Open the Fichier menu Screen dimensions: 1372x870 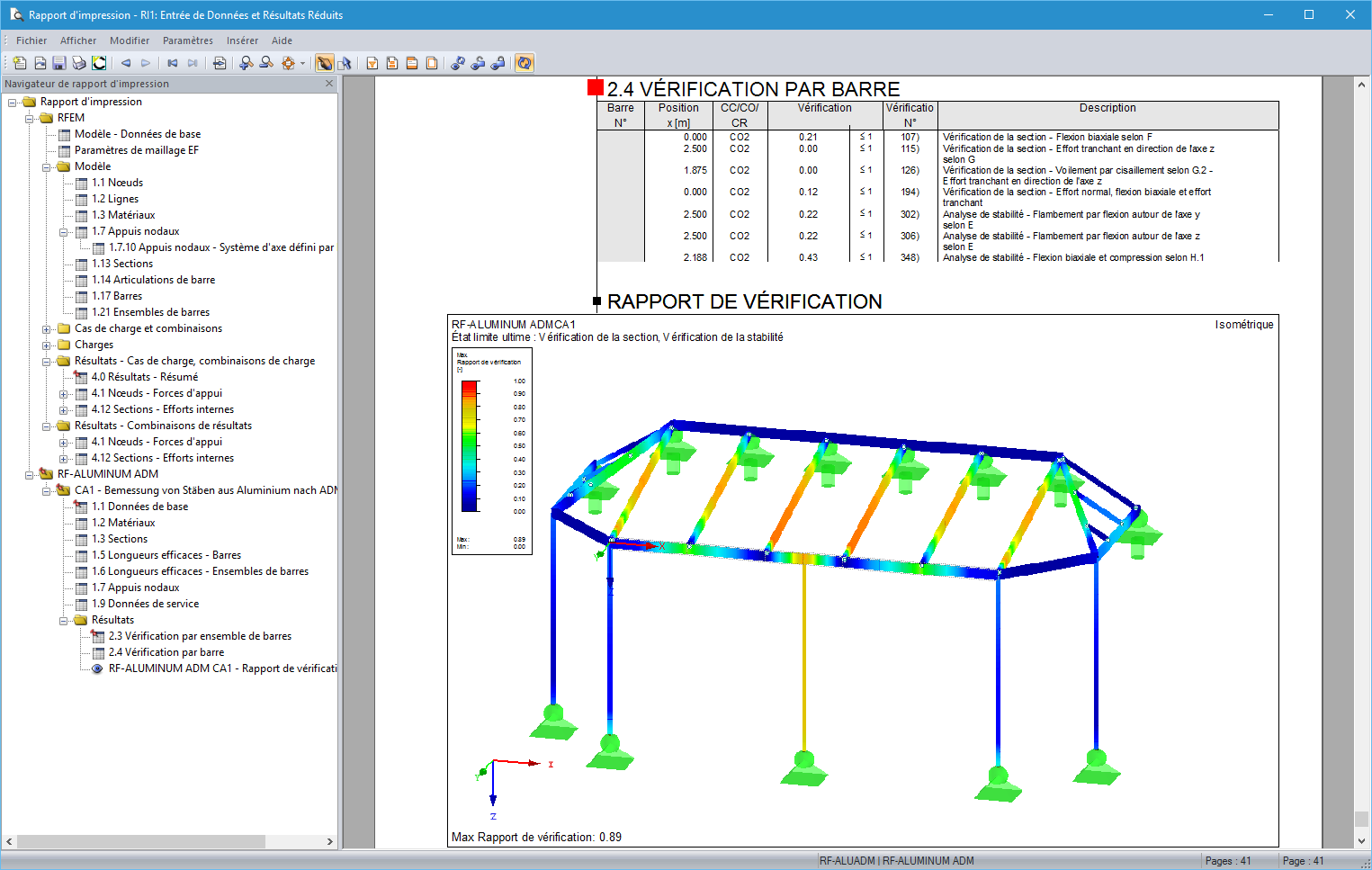point(31,40)
